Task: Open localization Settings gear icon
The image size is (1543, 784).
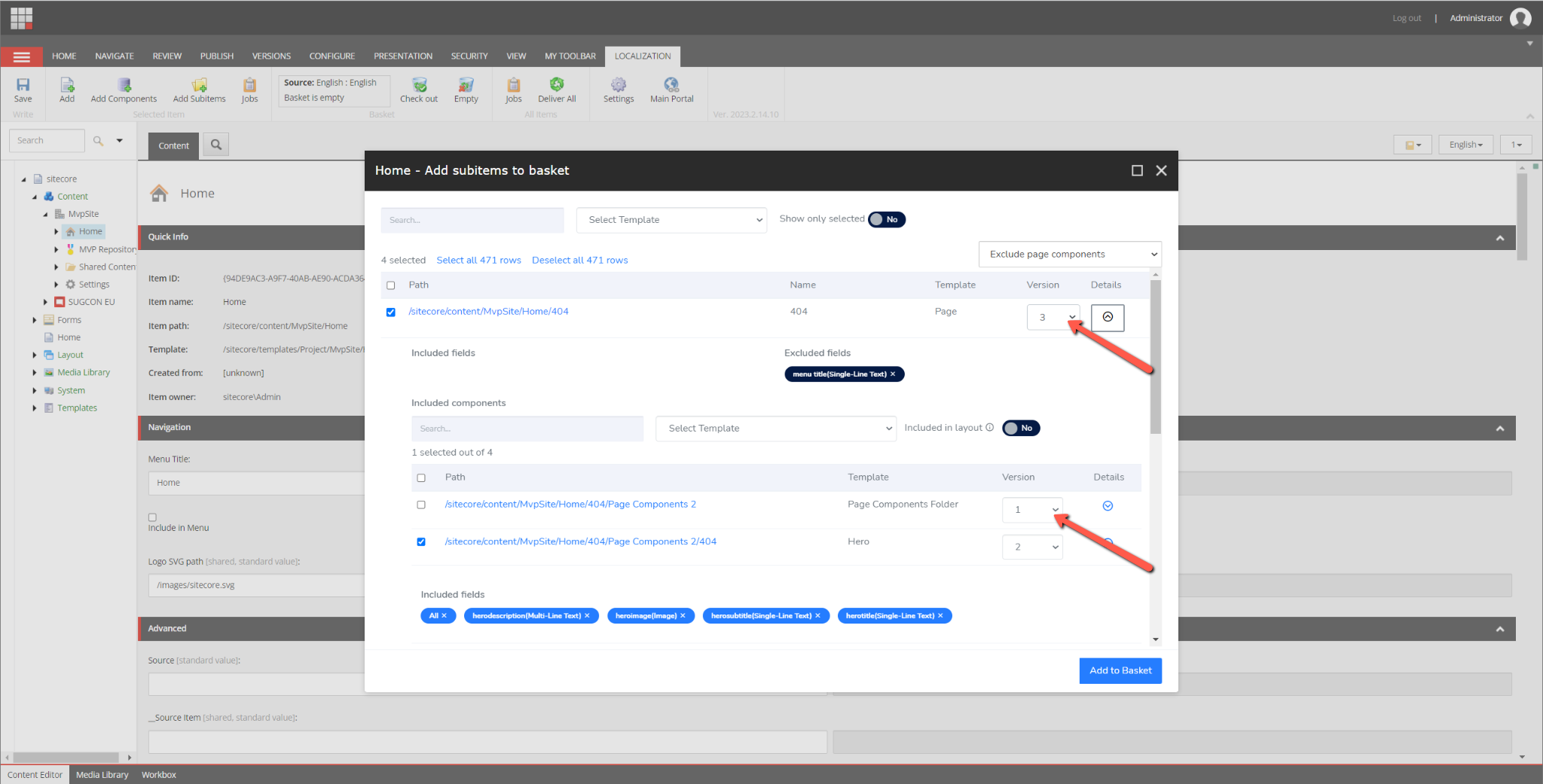Action: click(619, 90)
